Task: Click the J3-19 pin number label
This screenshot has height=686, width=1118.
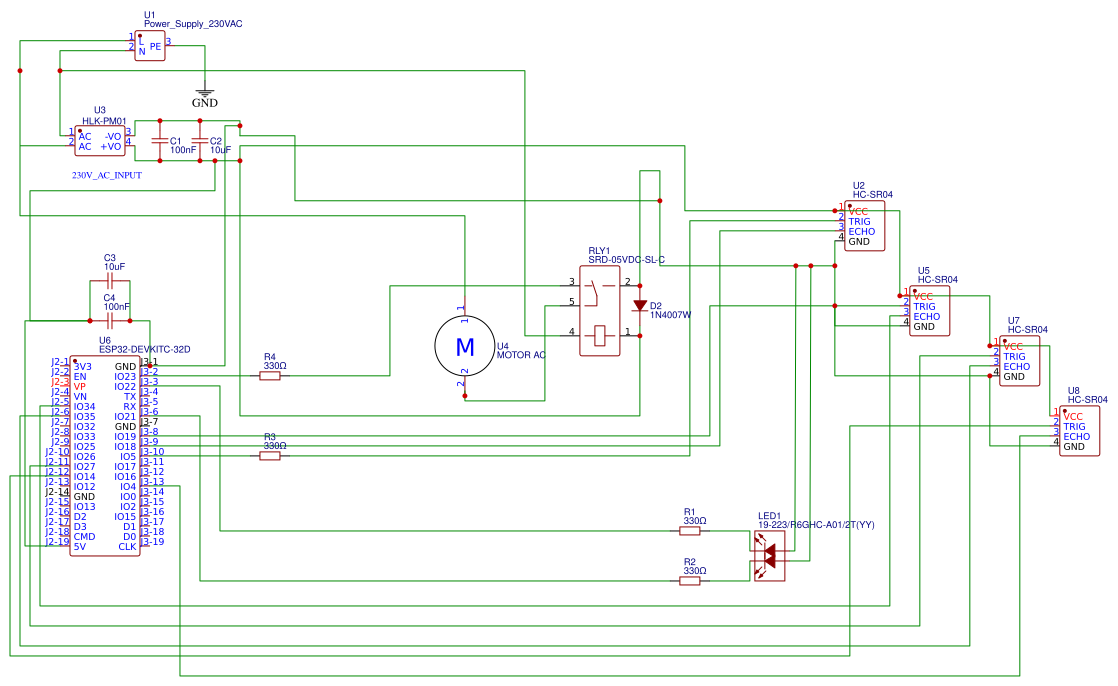Action: 153,541
